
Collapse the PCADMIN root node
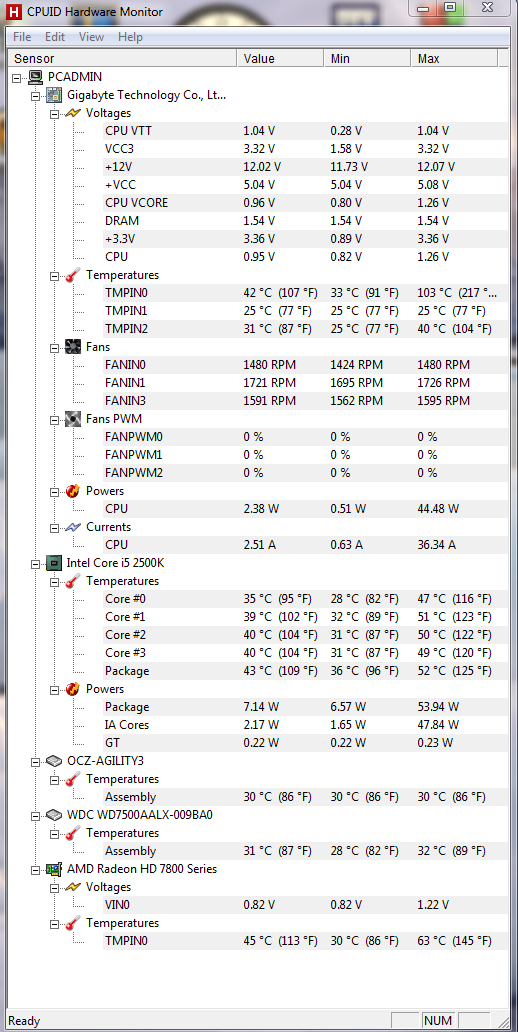tap(16, 78)
